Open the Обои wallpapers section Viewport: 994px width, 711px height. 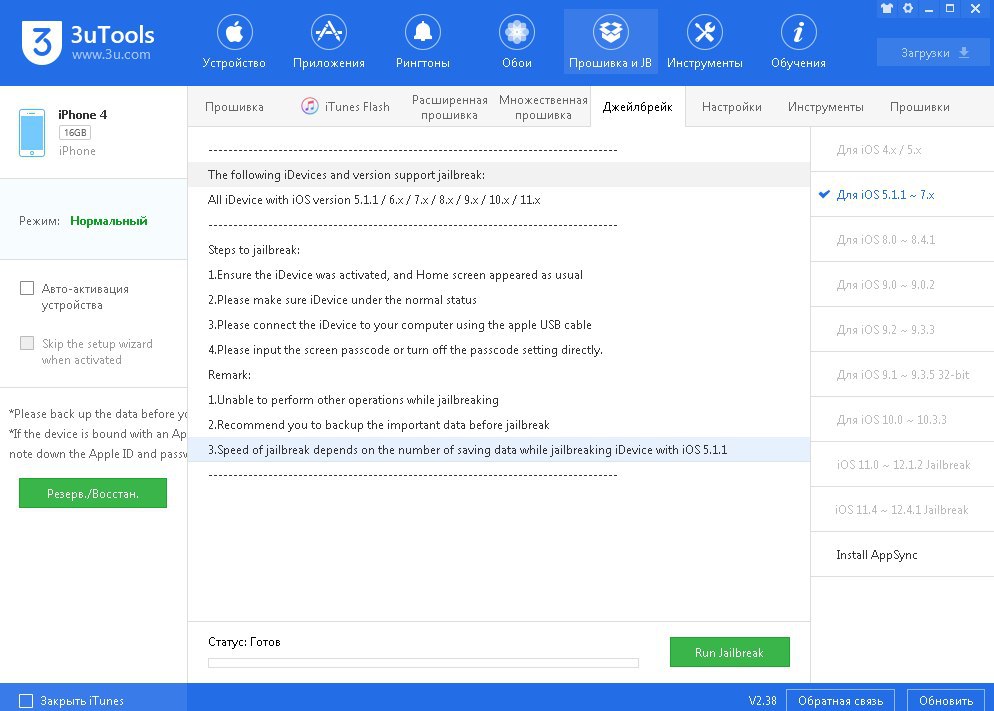[517, 42]
